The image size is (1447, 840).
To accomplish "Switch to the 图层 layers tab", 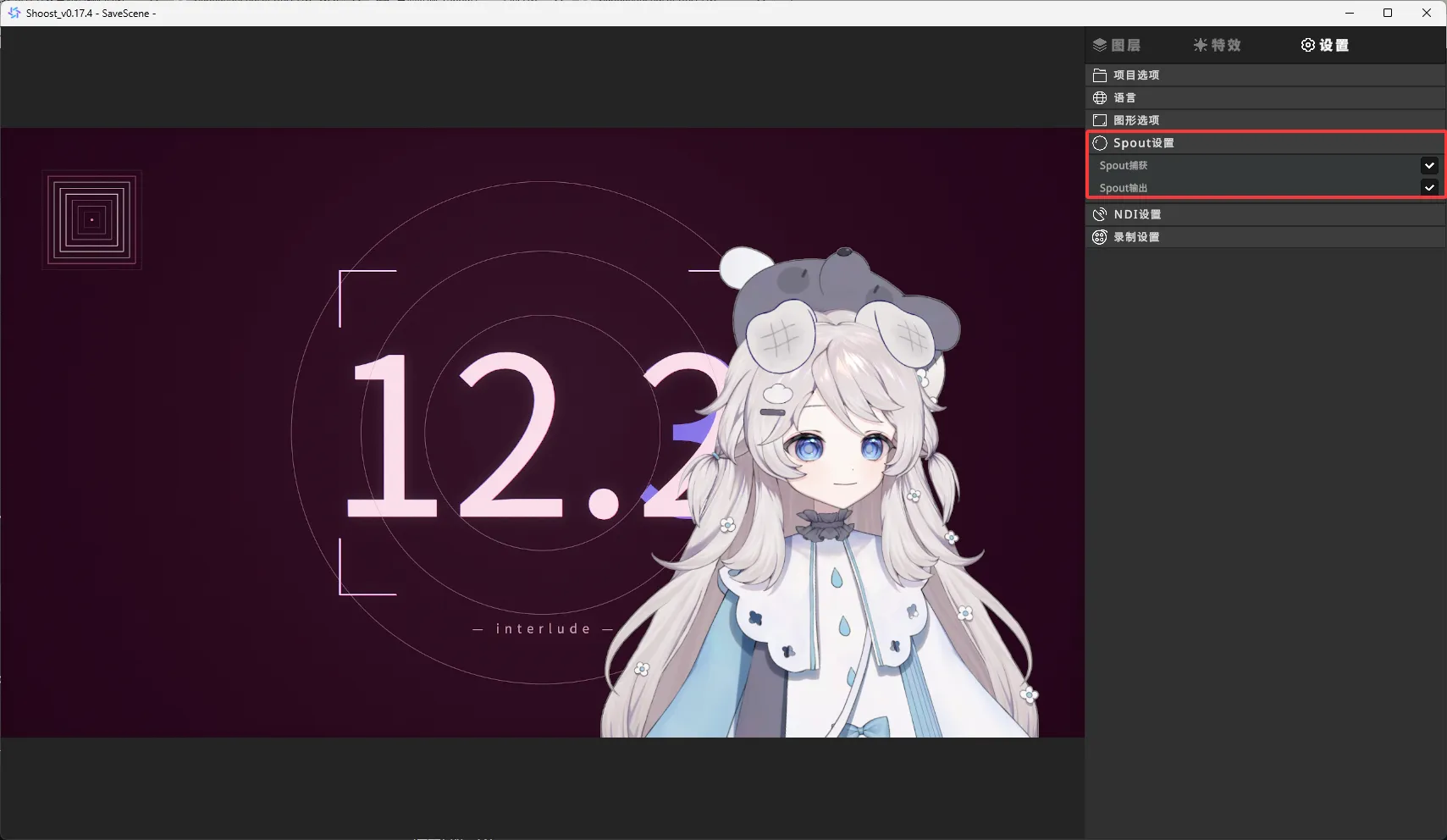I will pos(1117,45).
